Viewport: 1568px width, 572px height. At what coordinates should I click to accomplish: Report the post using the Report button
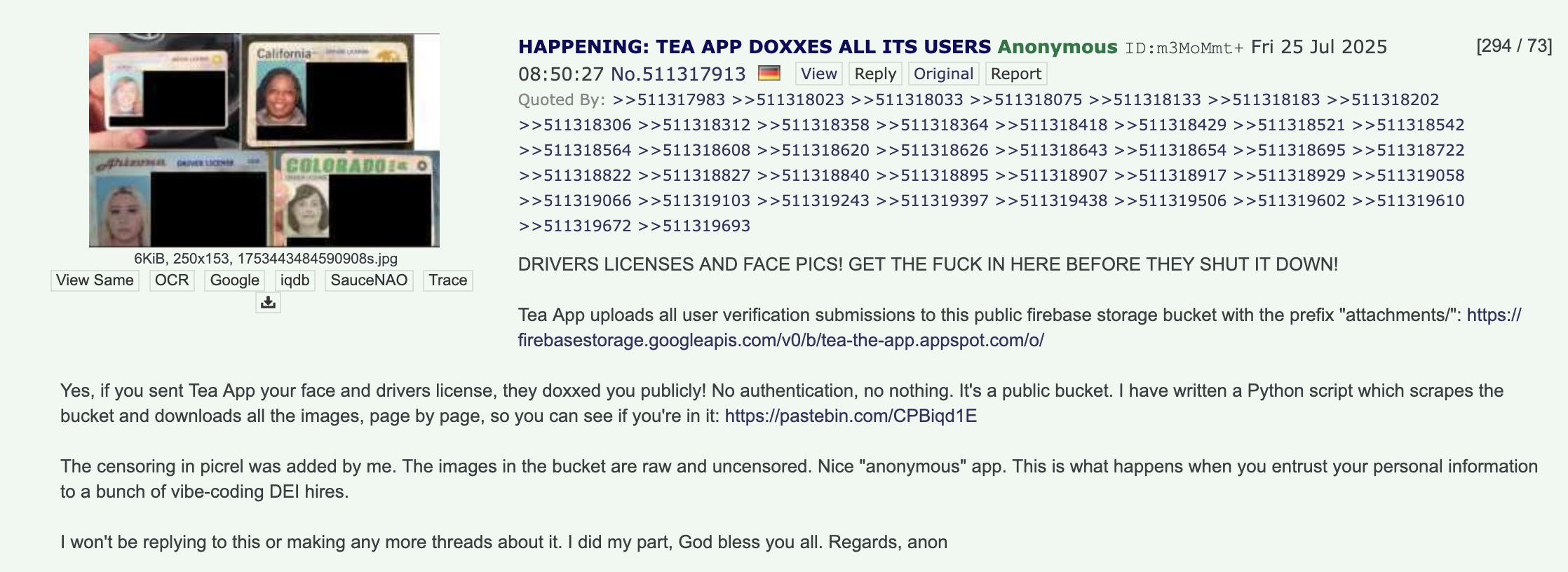tap(1015, 74)
